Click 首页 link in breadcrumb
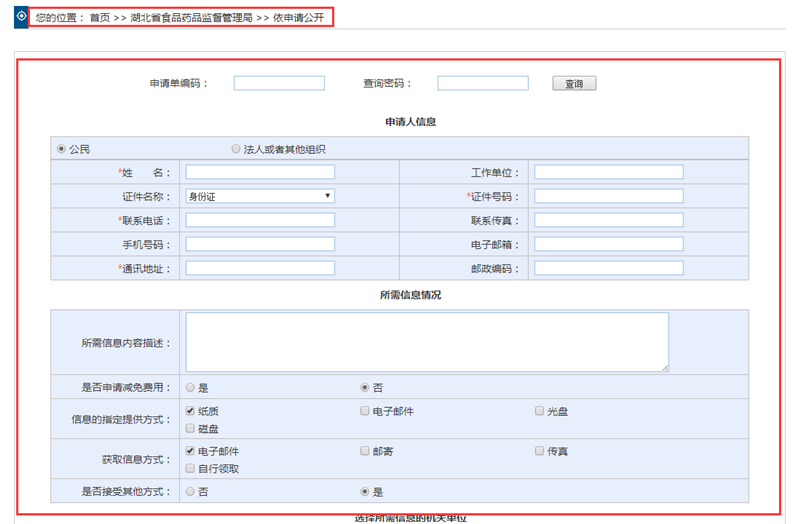 [x=100, y=18]
